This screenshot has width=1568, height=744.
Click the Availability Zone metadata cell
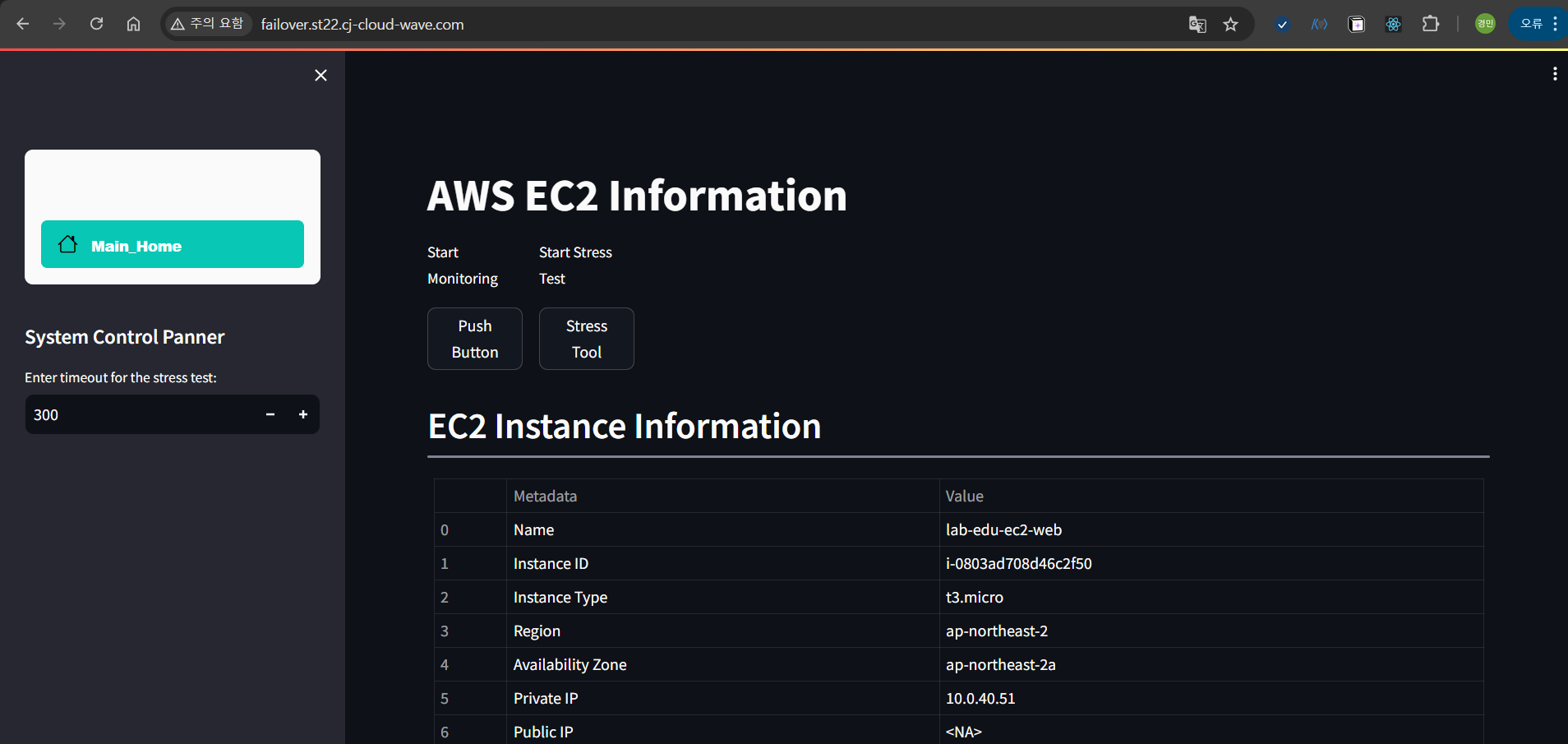[722, 664]
